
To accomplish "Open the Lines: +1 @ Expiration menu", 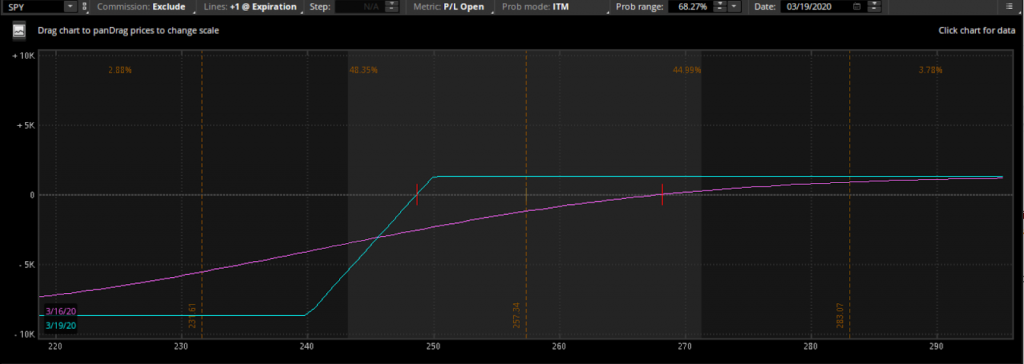I will tap(251, 7).
